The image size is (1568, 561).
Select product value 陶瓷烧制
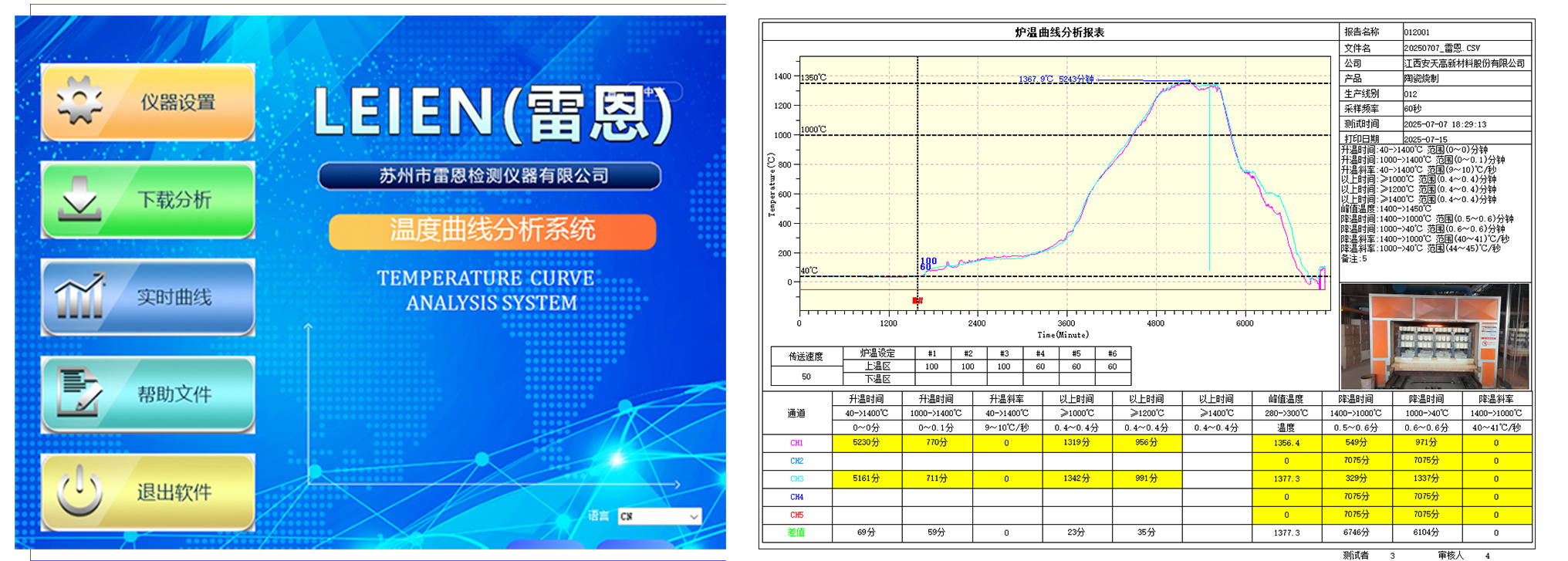click(1421, 79)
